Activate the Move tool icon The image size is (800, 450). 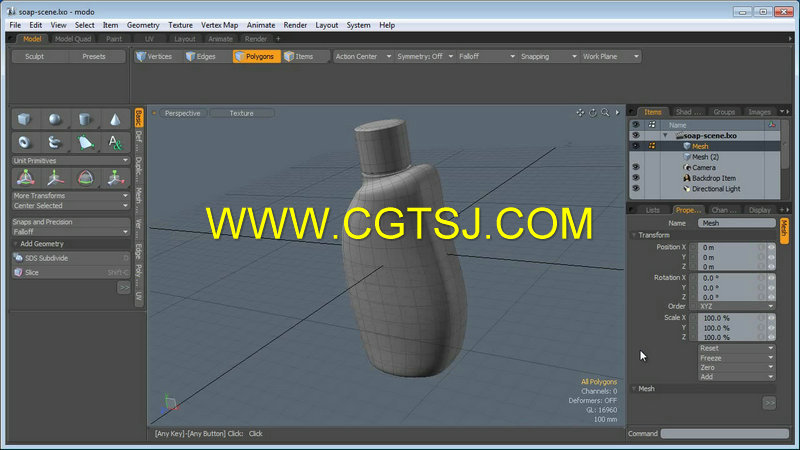[56, 178]
